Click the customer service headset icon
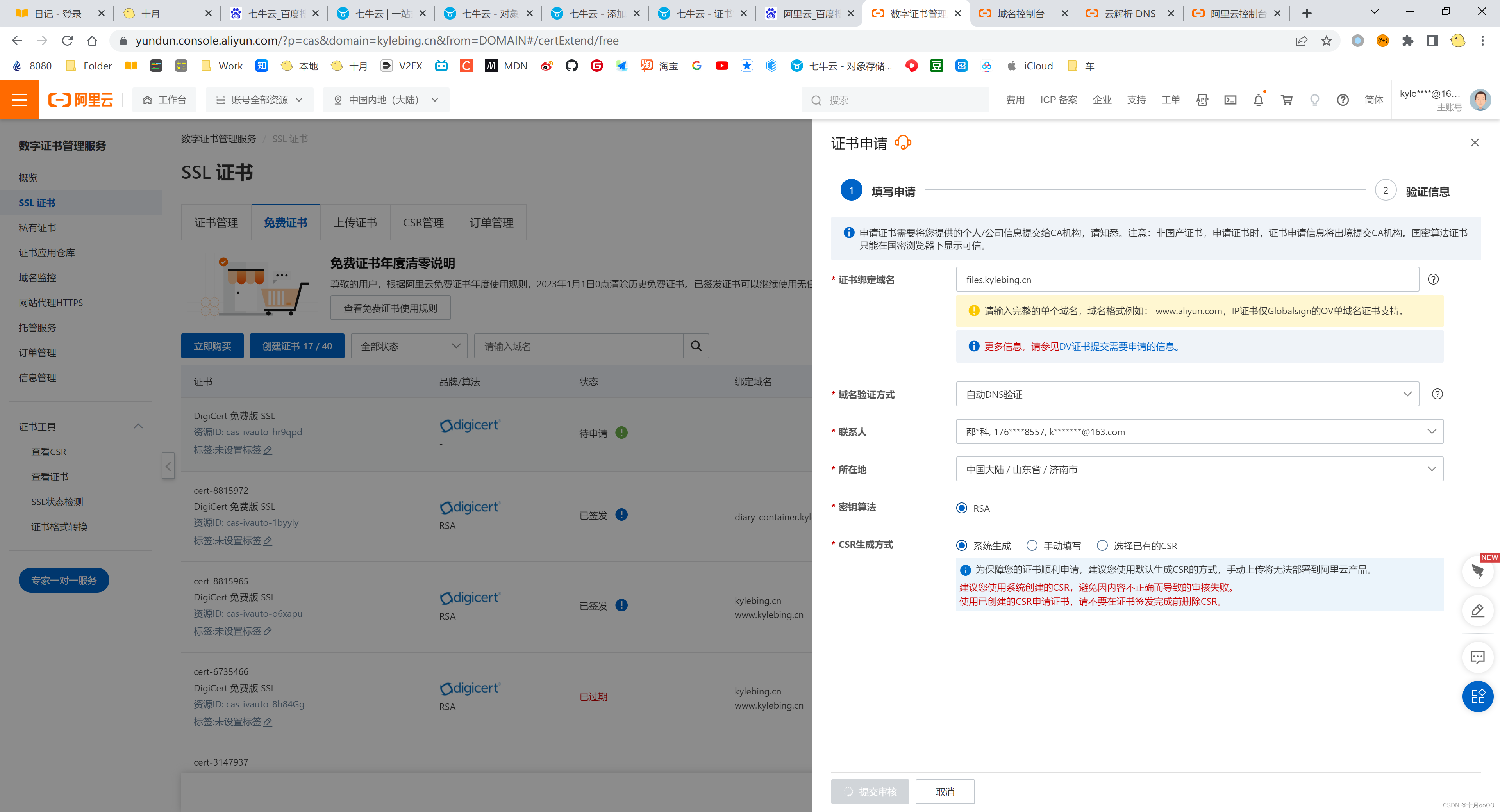 [x=903, y=142]
